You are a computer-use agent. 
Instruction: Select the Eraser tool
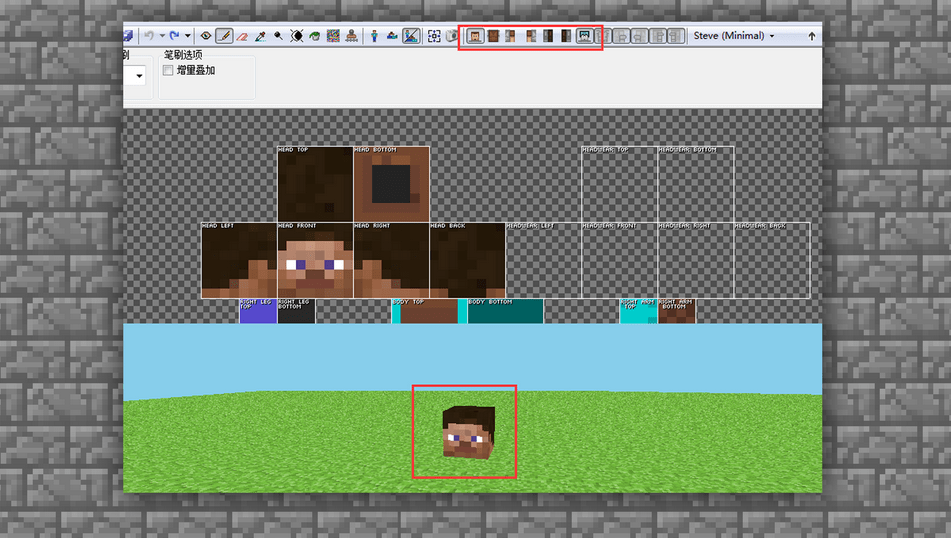pos(242,36)
